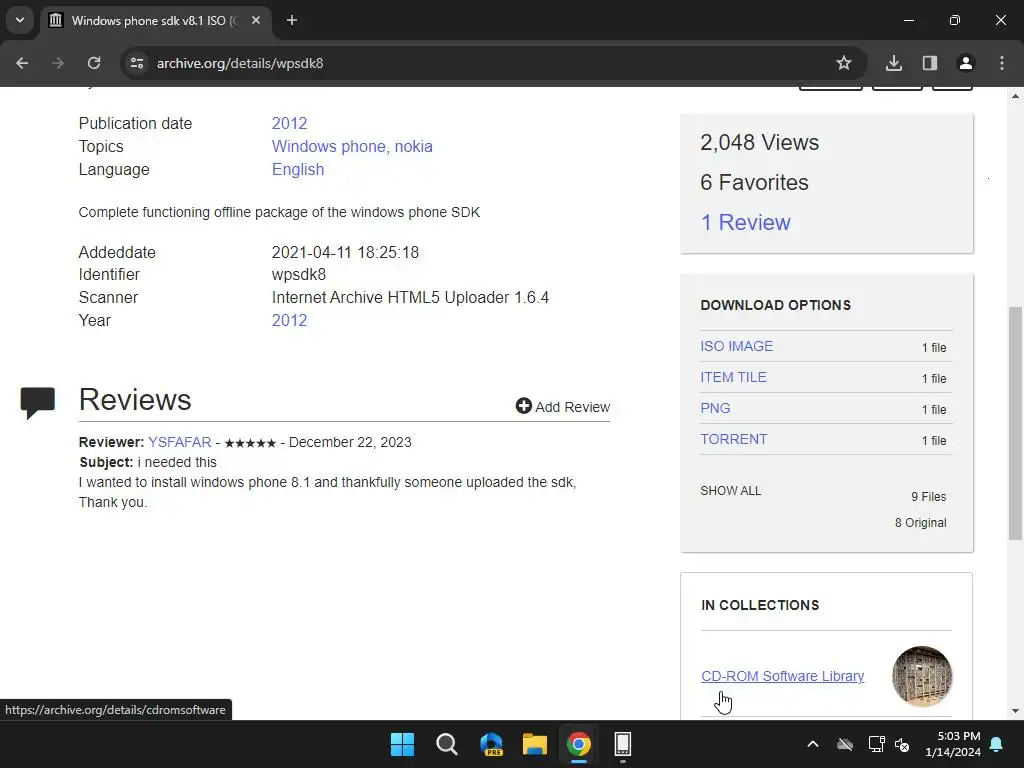Open Chrome downloads icon
1024x768 pixels.
click(894, 63)
